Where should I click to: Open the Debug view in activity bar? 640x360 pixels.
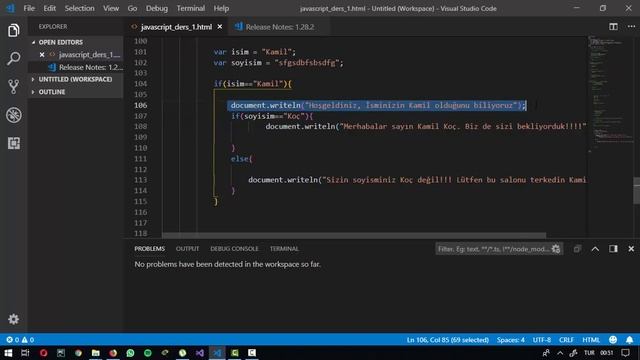pos(13,115)
